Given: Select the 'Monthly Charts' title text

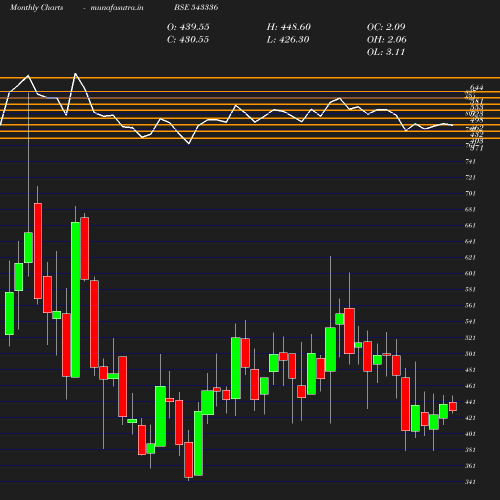Looking at the screenshot, I should (36, 7).
